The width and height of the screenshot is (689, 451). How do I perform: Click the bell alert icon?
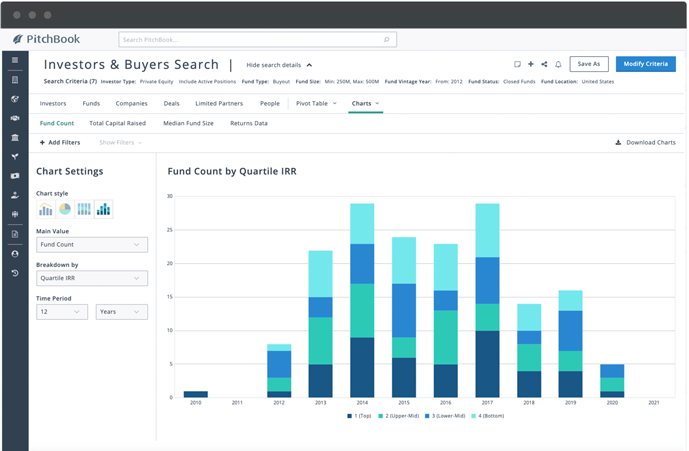(558, 64)
